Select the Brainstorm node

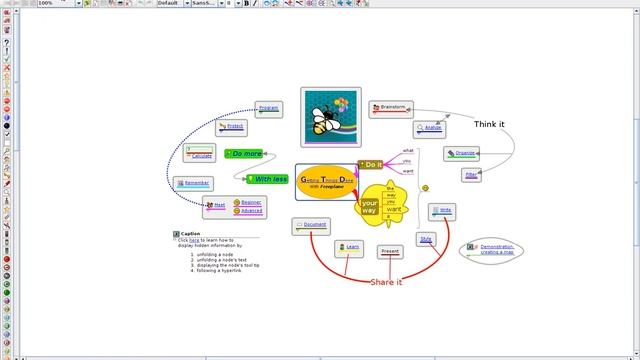point(391,109)
